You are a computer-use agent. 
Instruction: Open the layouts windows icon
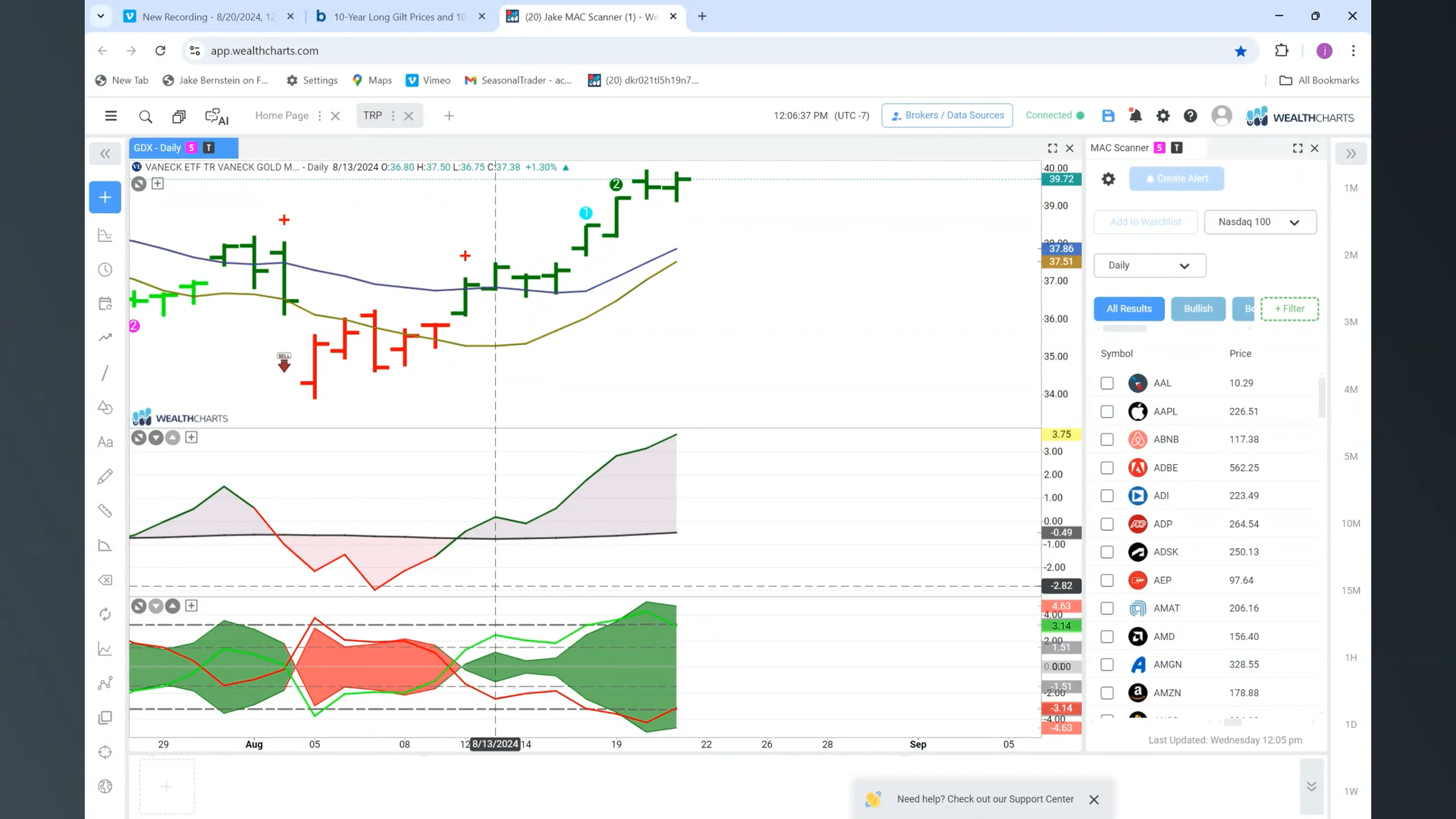pos(179,116)
